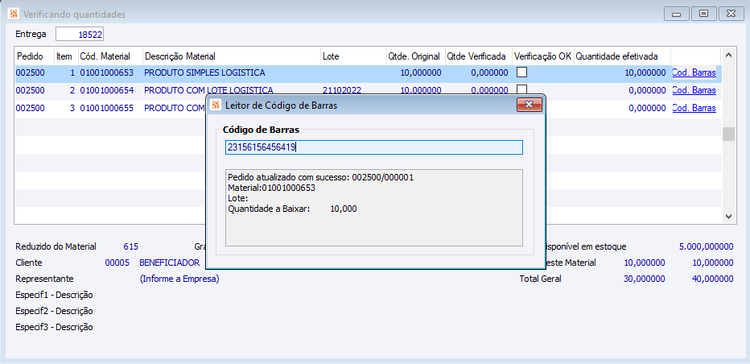Viewport: 750px width, 364px height.
Task: Close the Leitor de Código de Barras dialog
Action: tap(529, 105)
